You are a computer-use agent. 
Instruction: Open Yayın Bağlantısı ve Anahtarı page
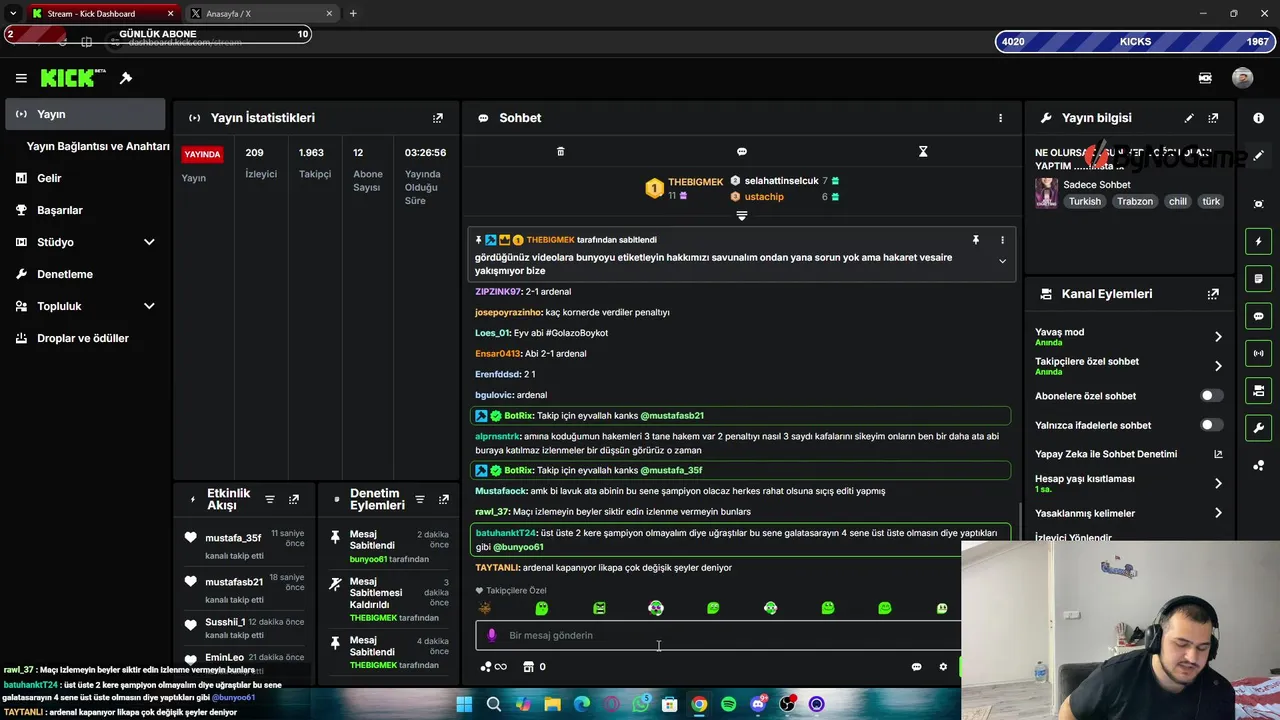pyautogui.click(x=98, y=146)
